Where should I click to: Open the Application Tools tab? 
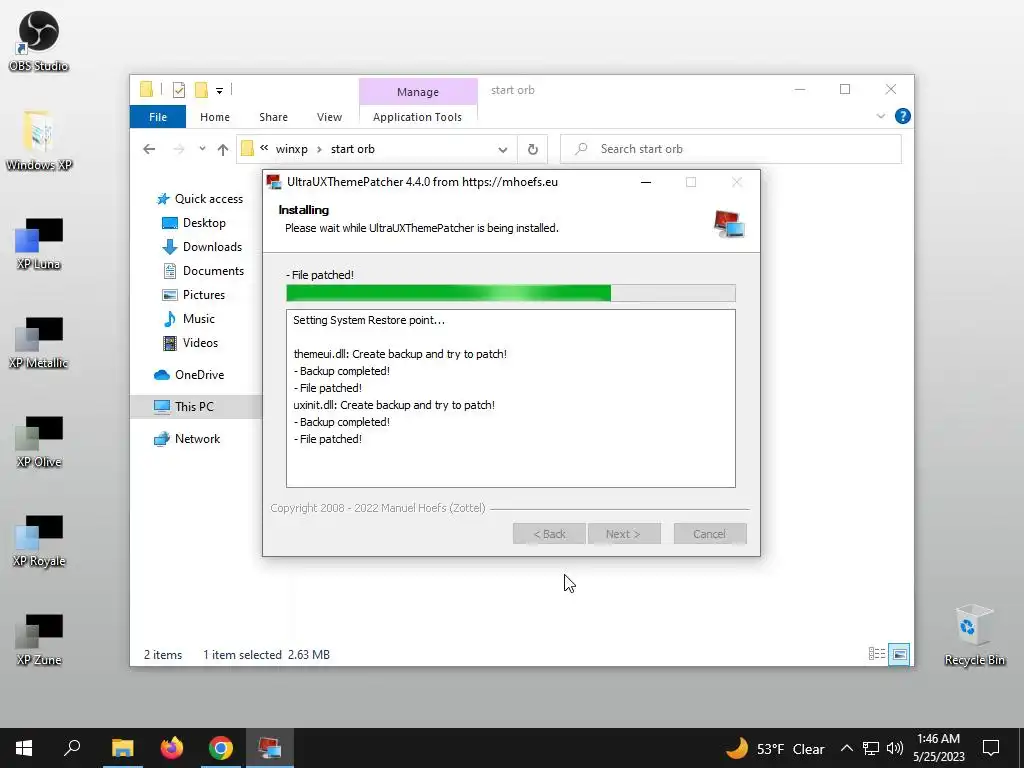click(x=417, y=117)
